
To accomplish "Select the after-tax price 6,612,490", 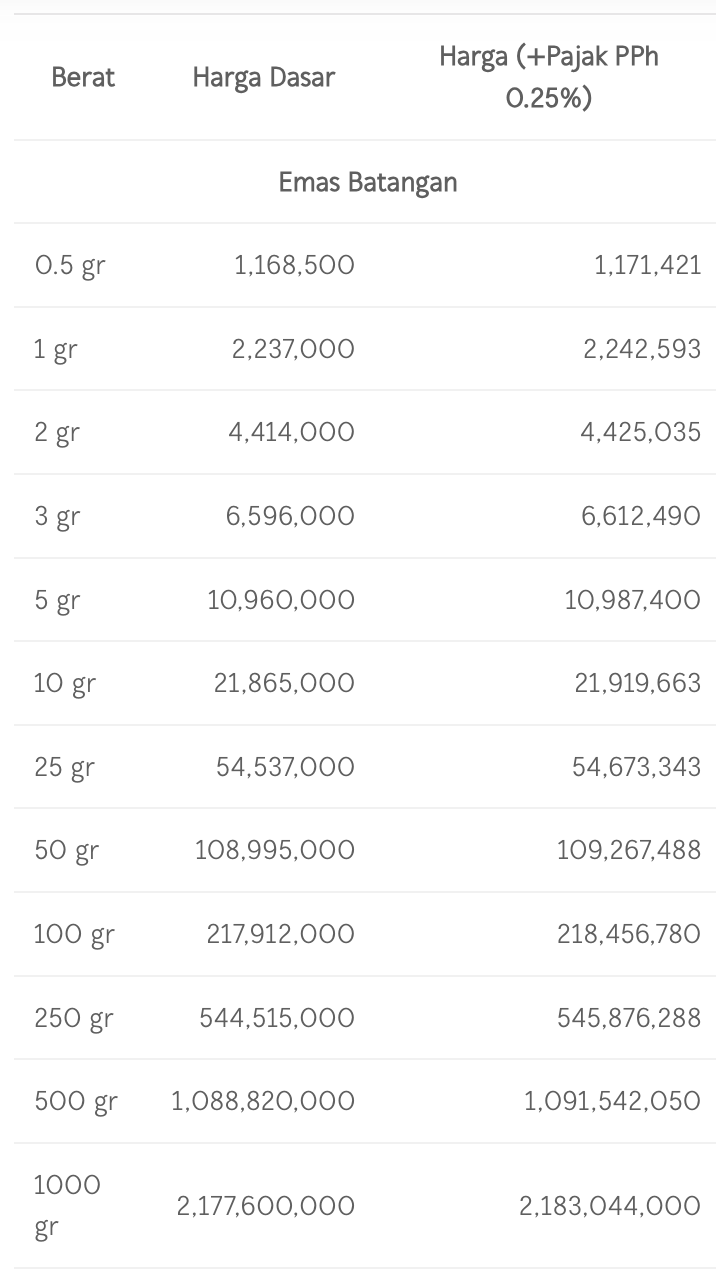I will pyautogui.click(x=641, y=516).
